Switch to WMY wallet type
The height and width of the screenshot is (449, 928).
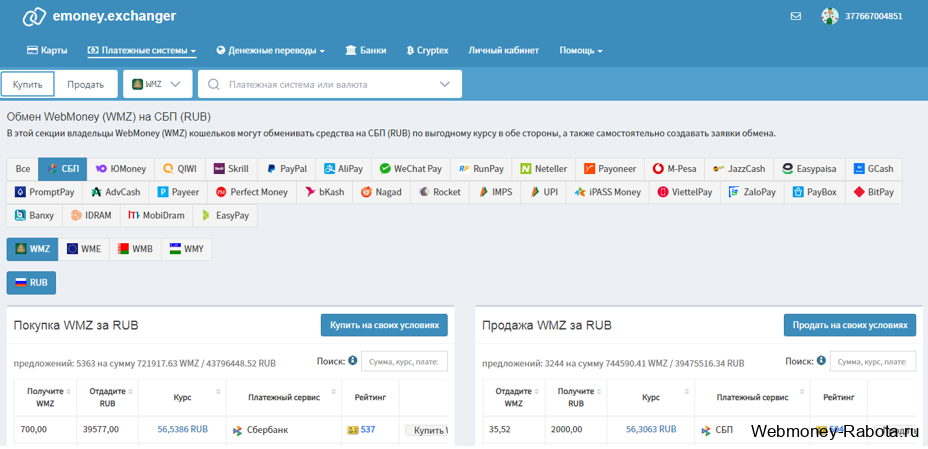[186, 249]
